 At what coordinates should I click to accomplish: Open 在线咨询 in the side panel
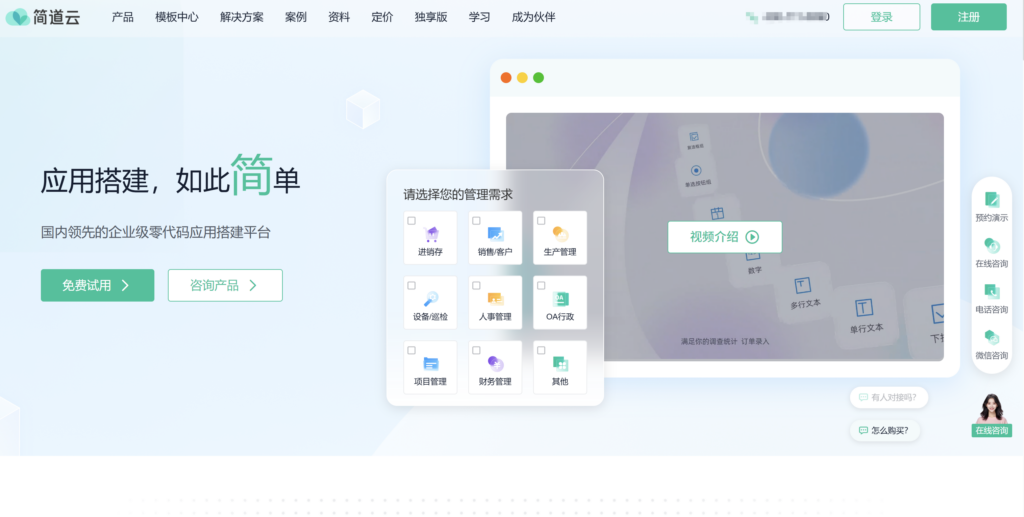click(991, 253)
